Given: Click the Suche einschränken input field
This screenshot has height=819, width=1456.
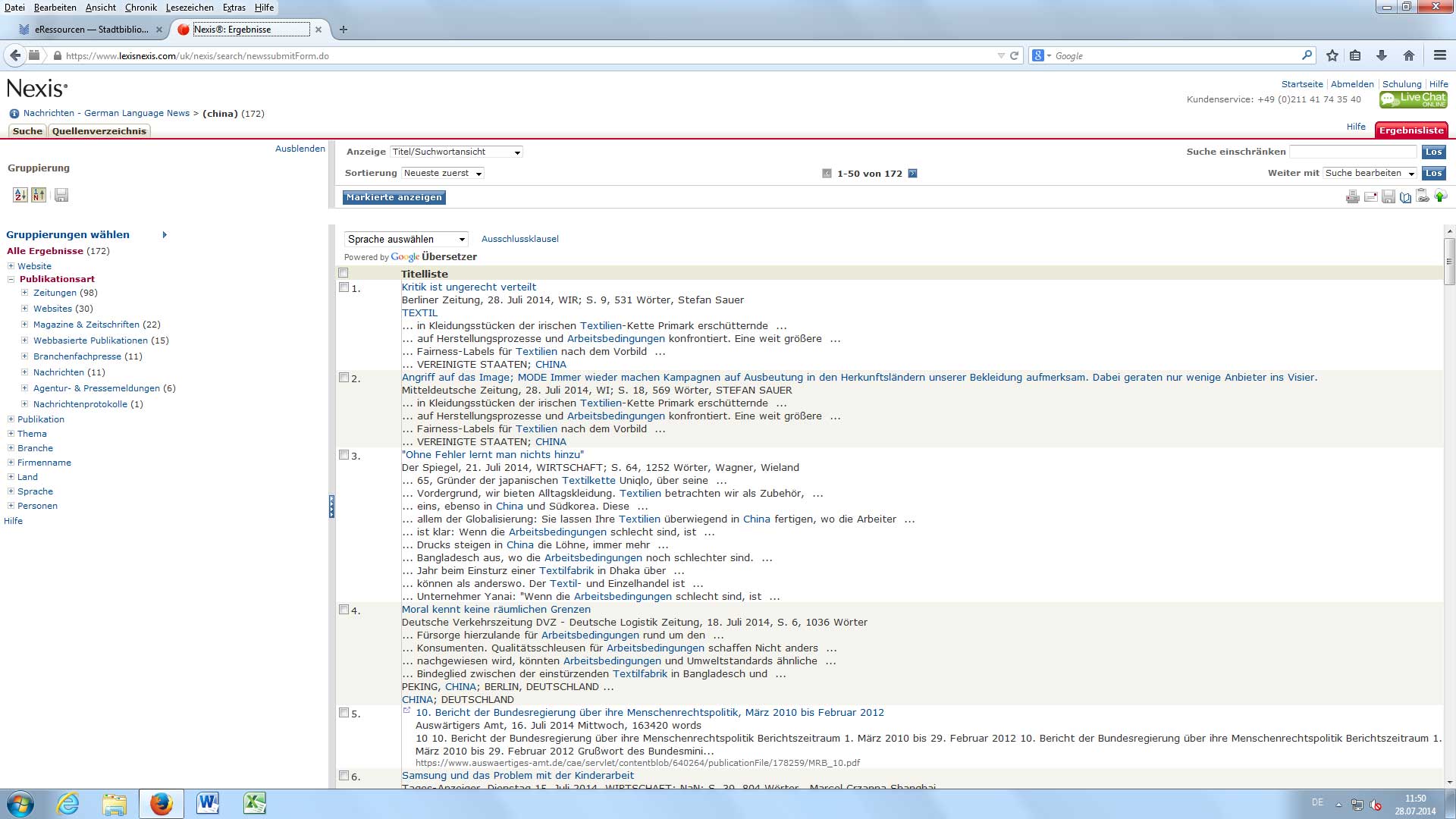Looking at the screenshot, I should (1353, 152).
